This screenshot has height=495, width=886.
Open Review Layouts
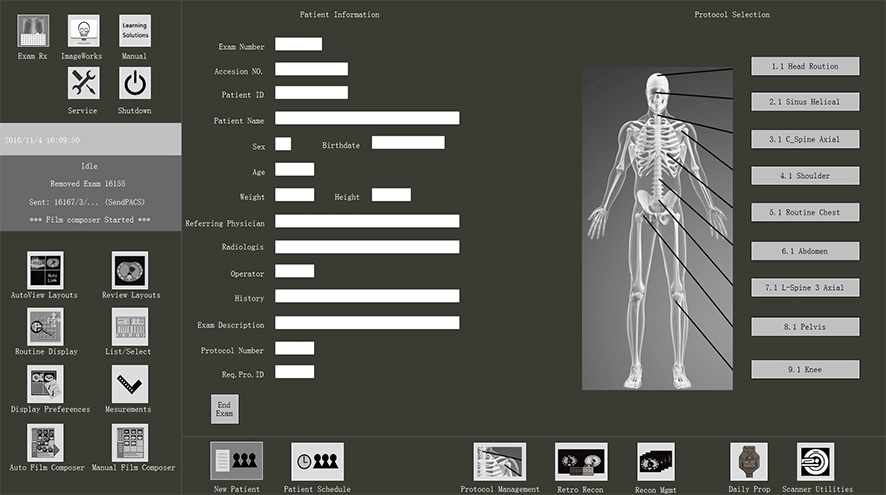[130, 270]
